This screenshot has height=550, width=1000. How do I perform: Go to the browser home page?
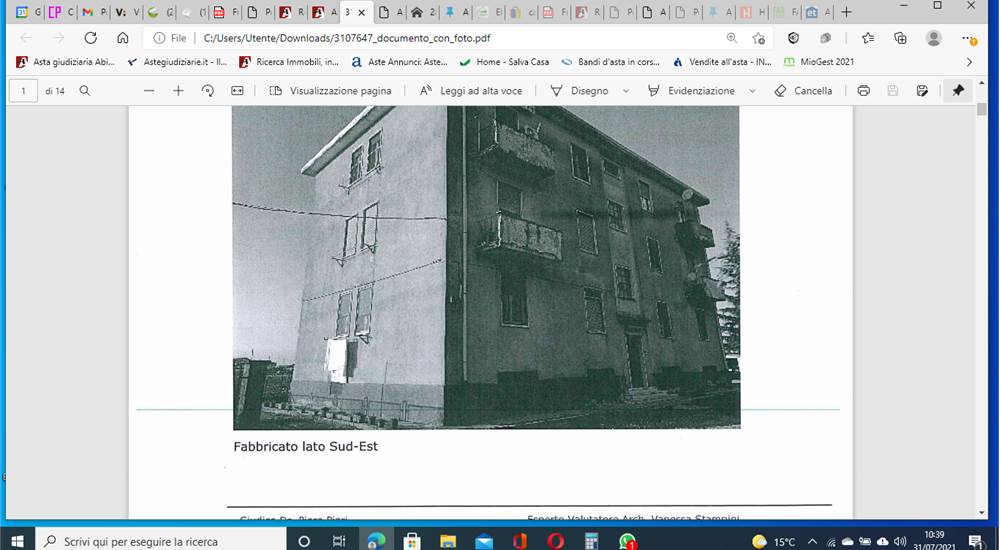[x=122, y=38]
